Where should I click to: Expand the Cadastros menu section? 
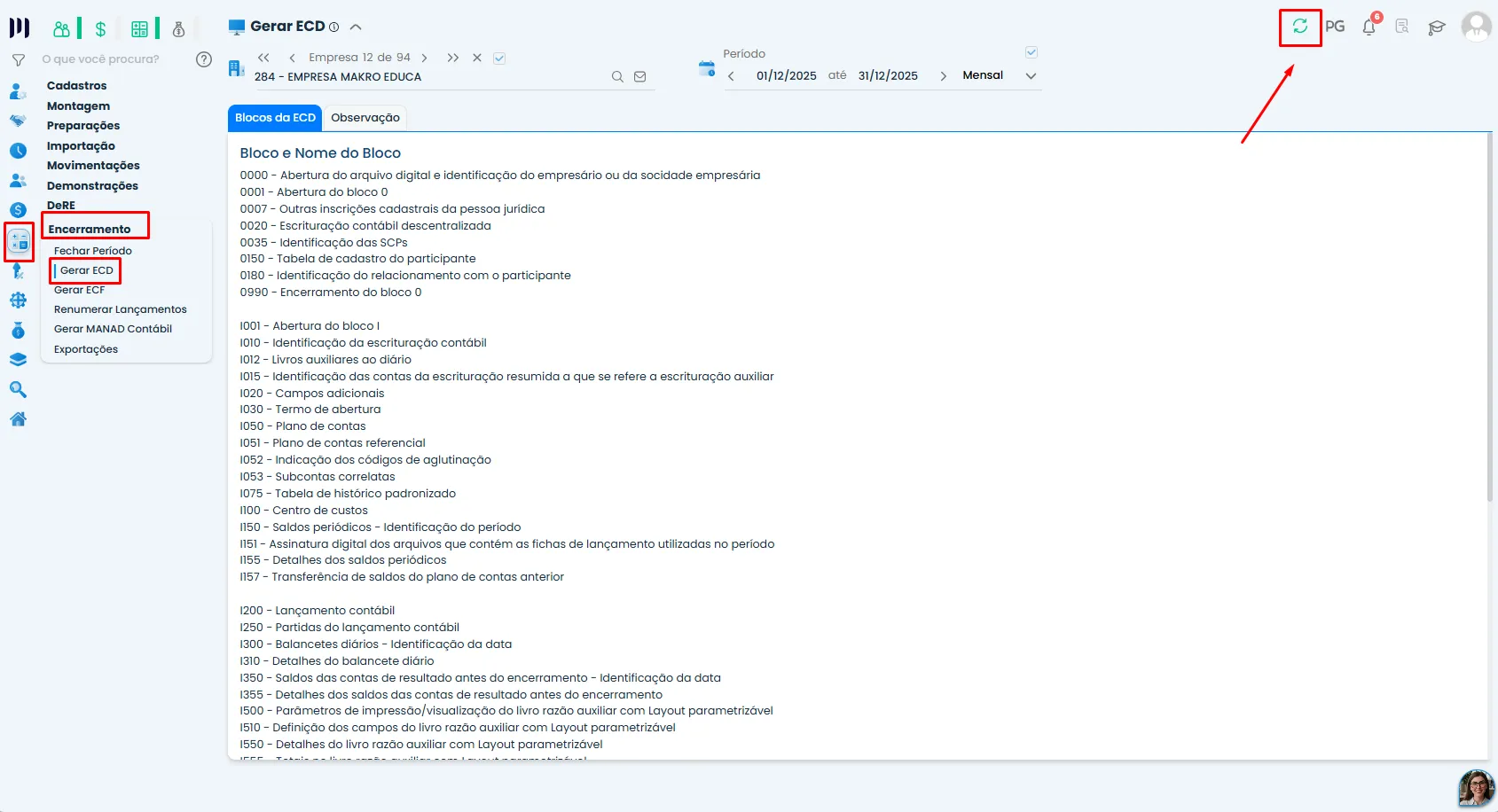tap(77, 86)
